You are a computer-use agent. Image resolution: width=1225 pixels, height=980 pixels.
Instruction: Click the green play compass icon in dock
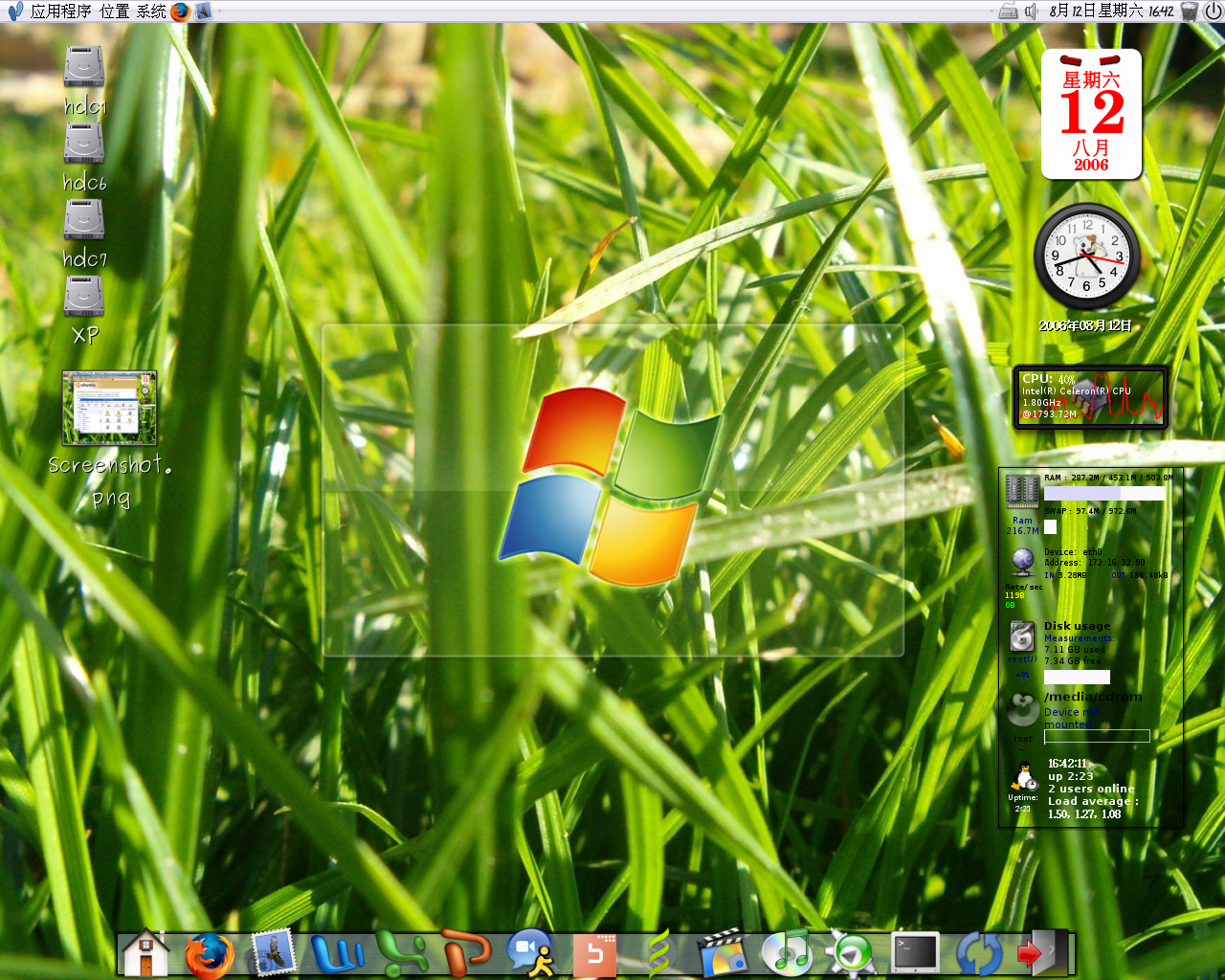pyautogui.click(x=851, y=954)
